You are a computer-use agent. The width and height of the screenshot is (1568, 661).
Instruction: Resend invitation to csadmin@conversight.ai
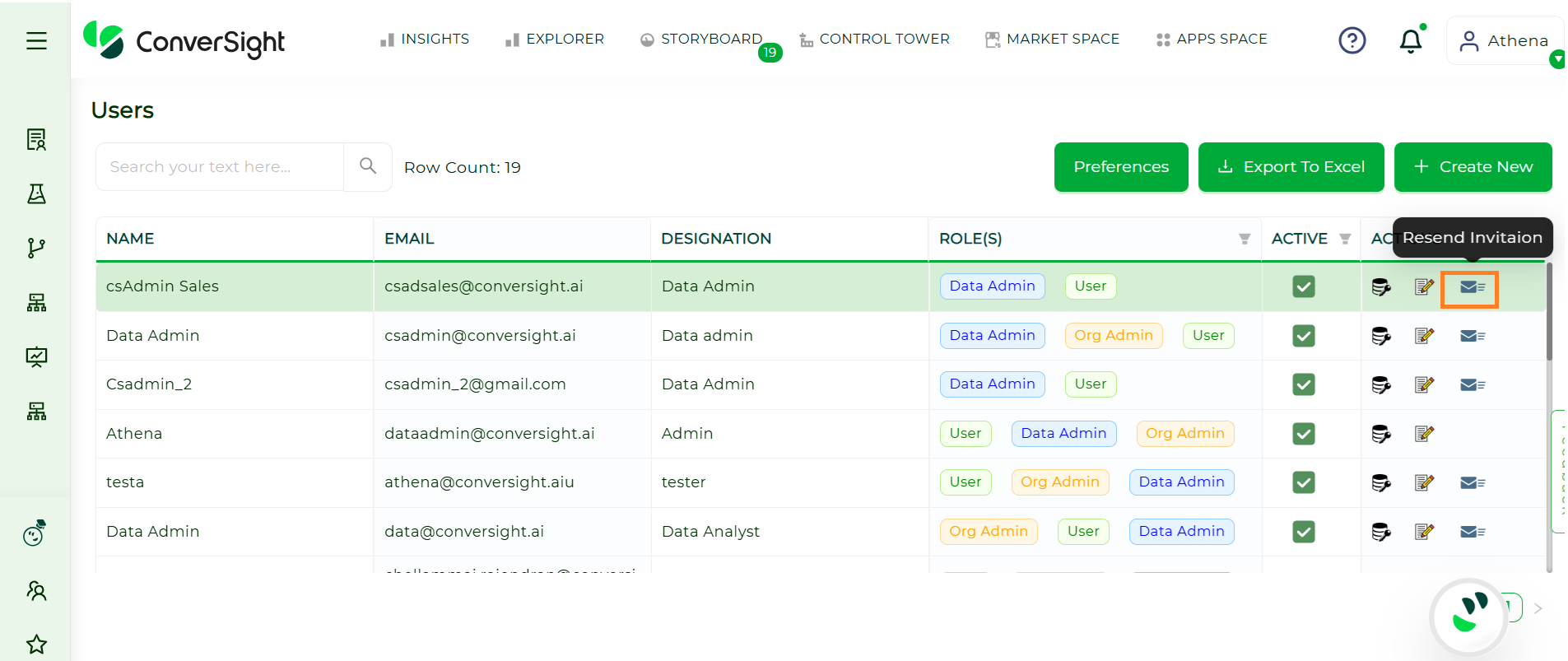[x=1472, y=336]
